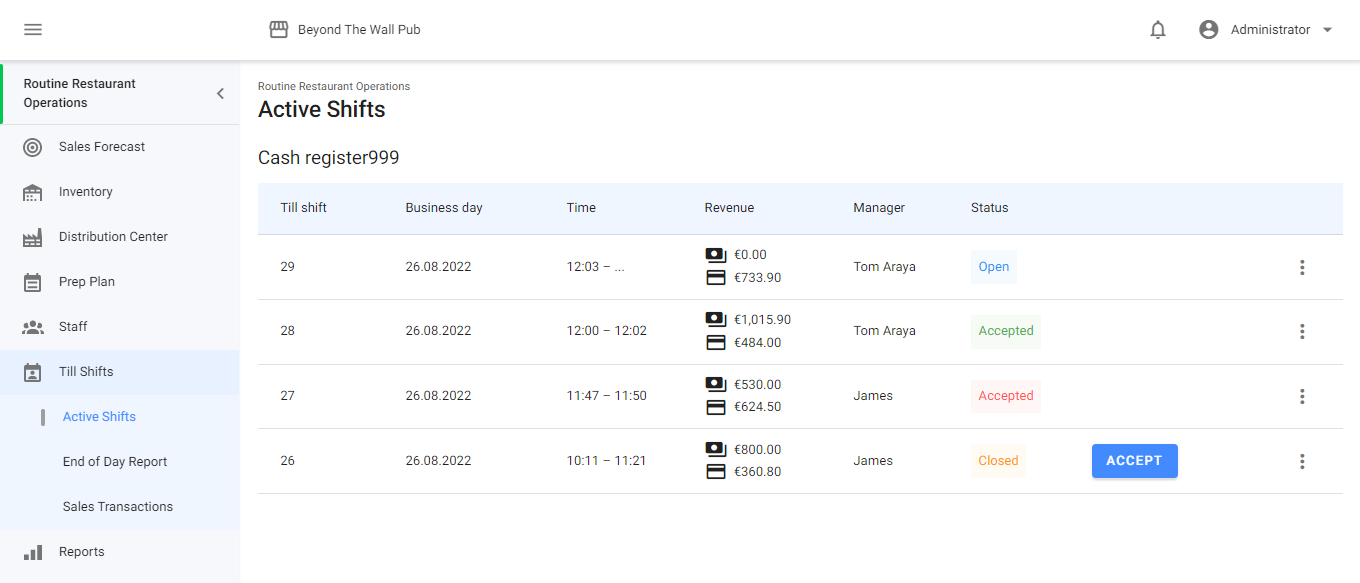Click the Prep Plan calendar icon
The image size is (1360, 583).
point(33,282)
